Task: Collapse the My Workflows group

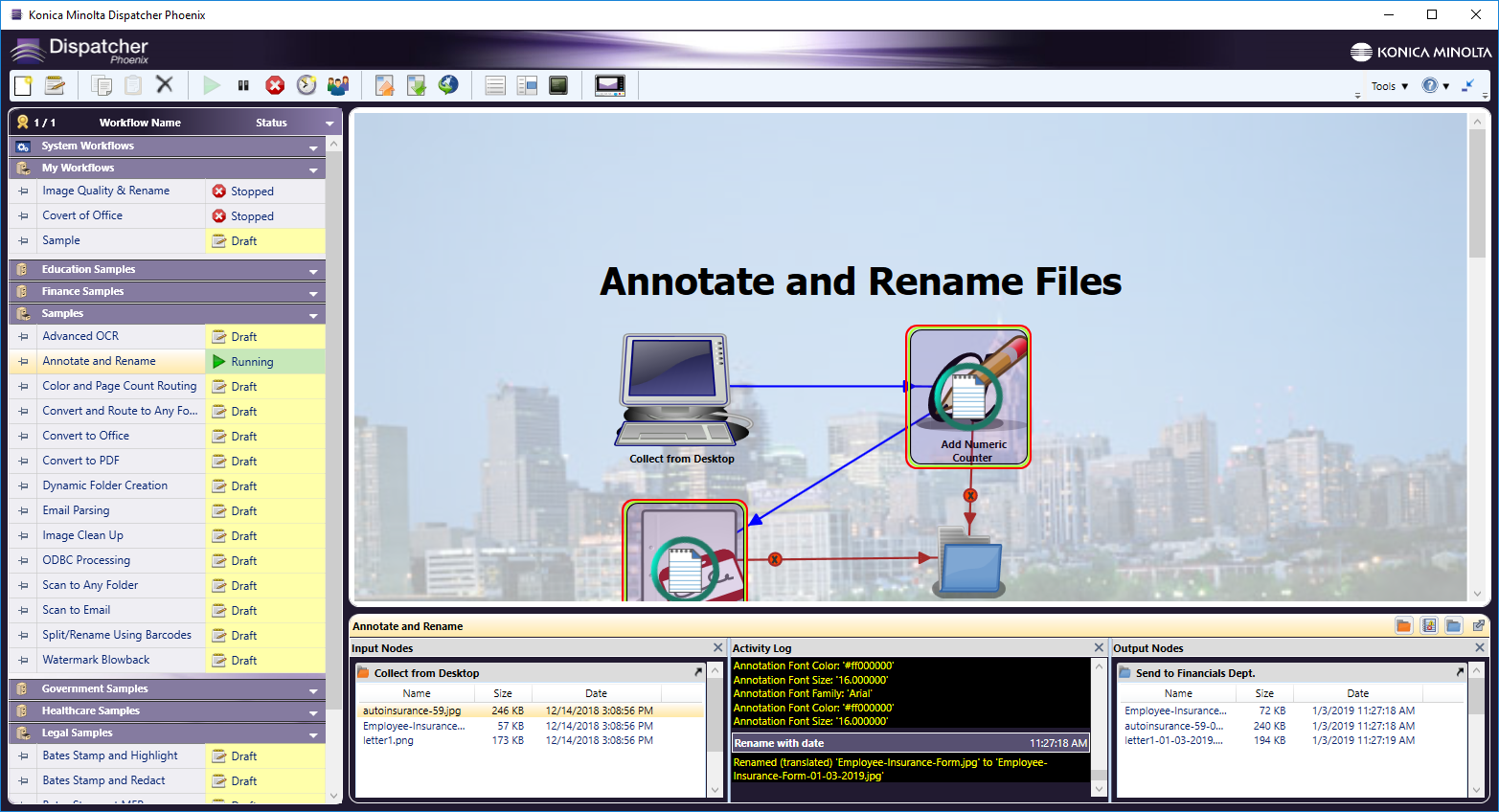Action: pyautogui.click(x=313, y=169)
